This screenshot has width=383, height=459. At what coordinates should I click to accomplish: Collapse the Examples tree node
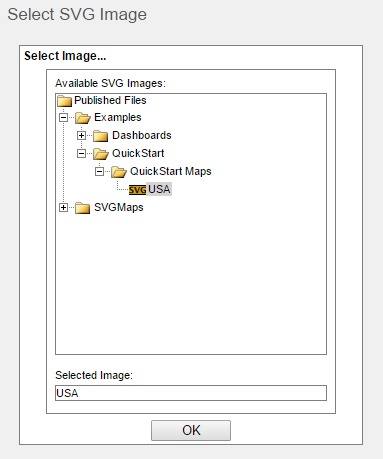point(63,118)
